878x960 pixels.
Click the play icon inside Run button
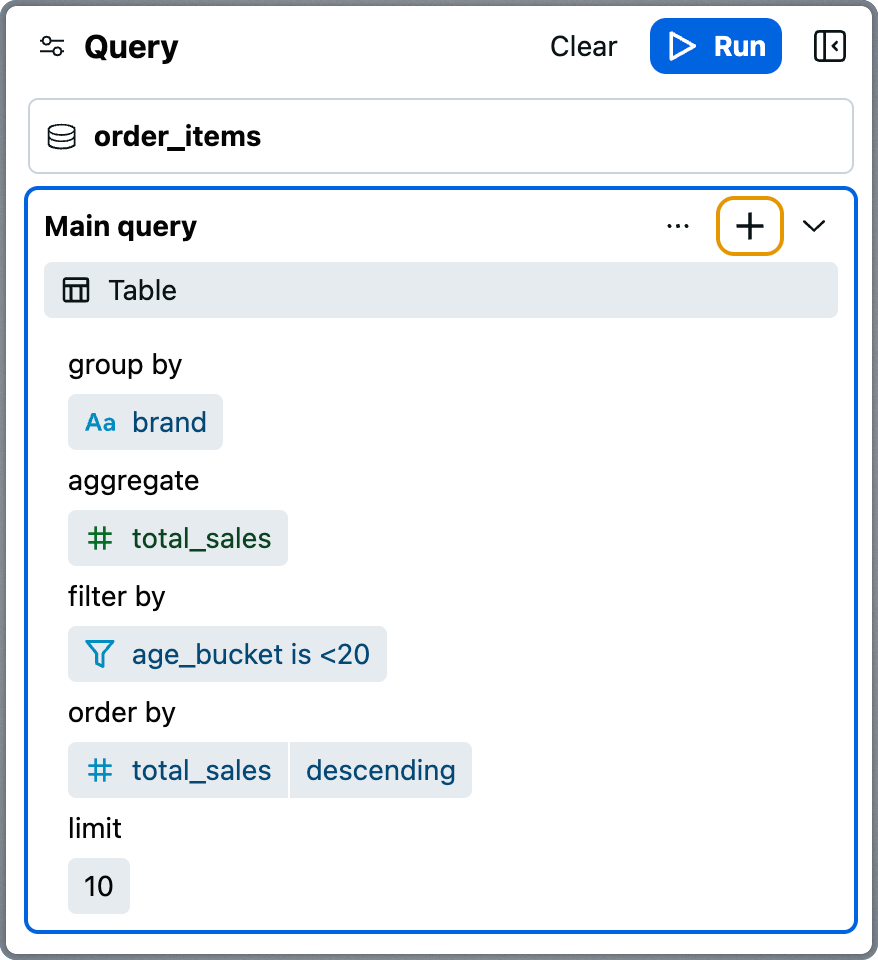pos(681,45)
